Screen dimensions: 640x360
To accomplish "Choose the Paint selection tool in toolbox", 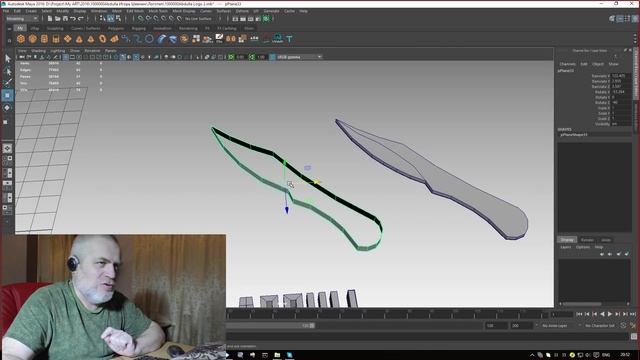I will [7, 83].
